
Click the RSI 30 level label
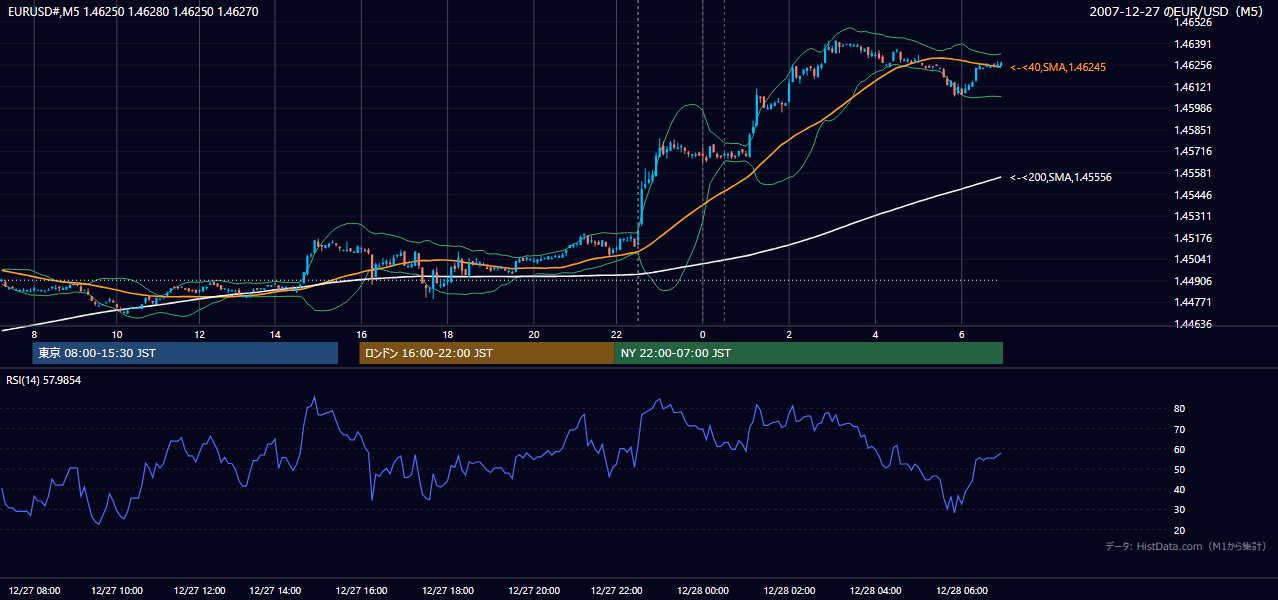coord(1179,510)
